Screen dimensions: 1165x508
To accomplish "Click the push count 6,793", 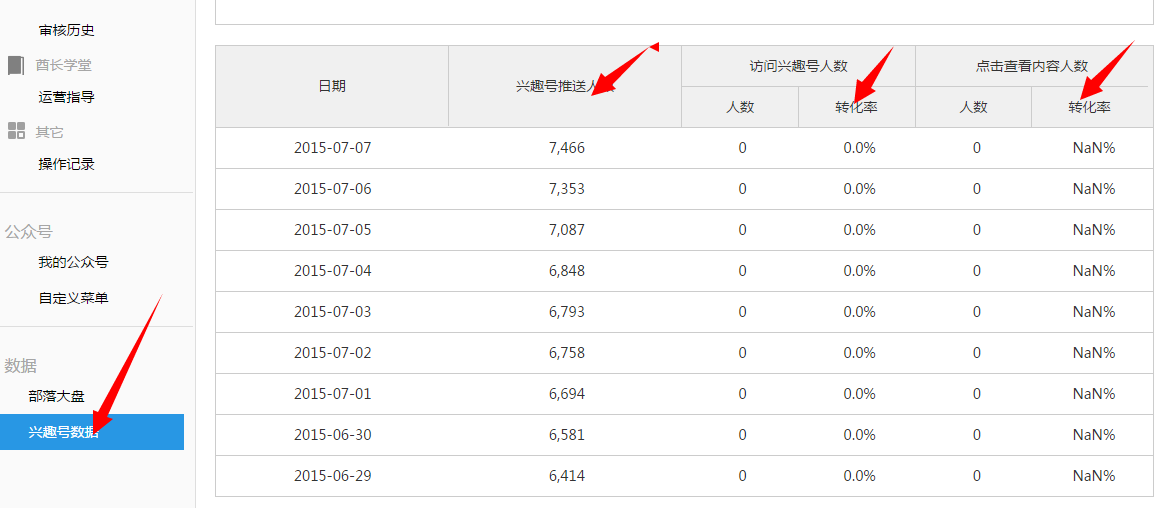I will [x=567, y=312].
